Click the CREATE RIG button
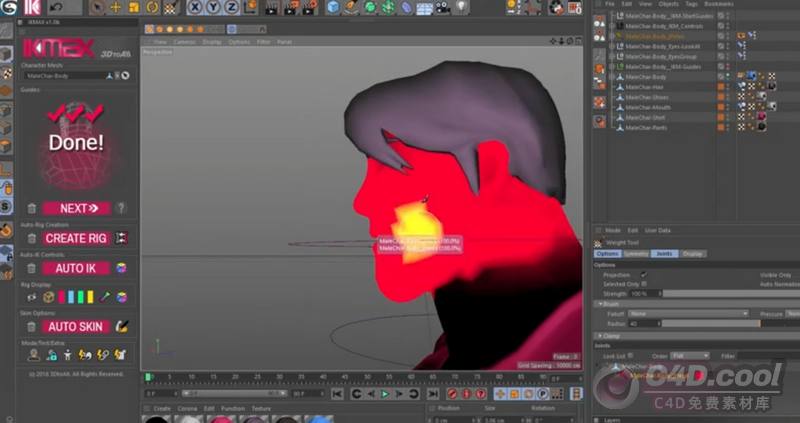The width and height of the screenshot is (800, 423). pos(76,238)
